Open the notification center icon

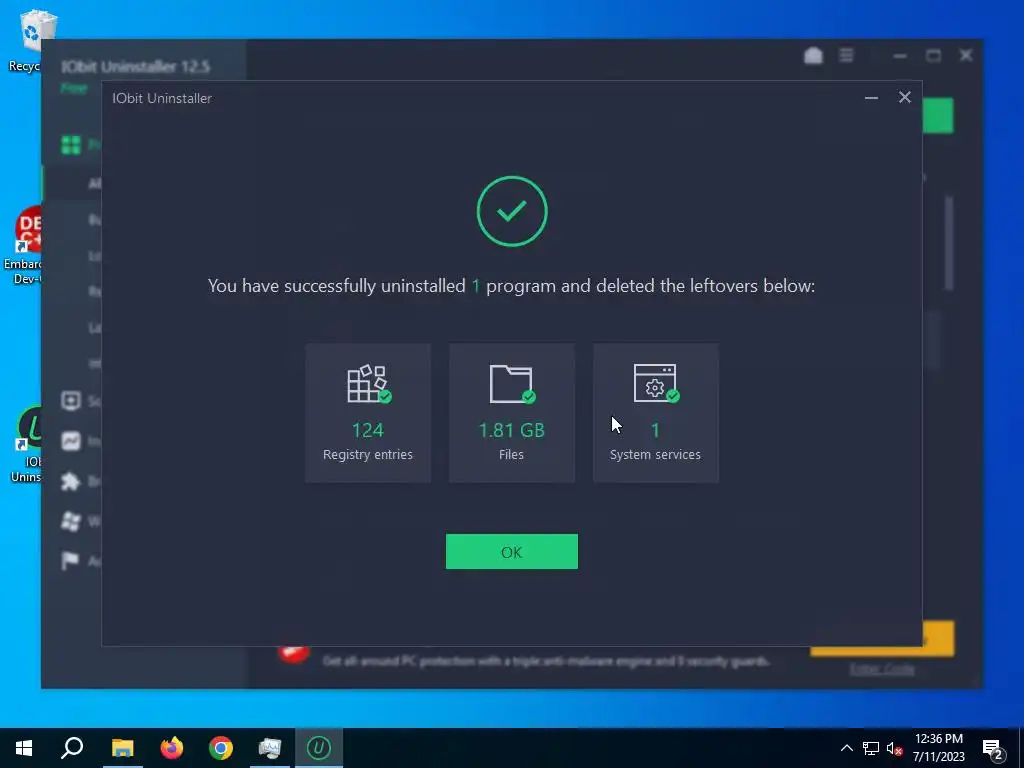click(x=993, y=750)
